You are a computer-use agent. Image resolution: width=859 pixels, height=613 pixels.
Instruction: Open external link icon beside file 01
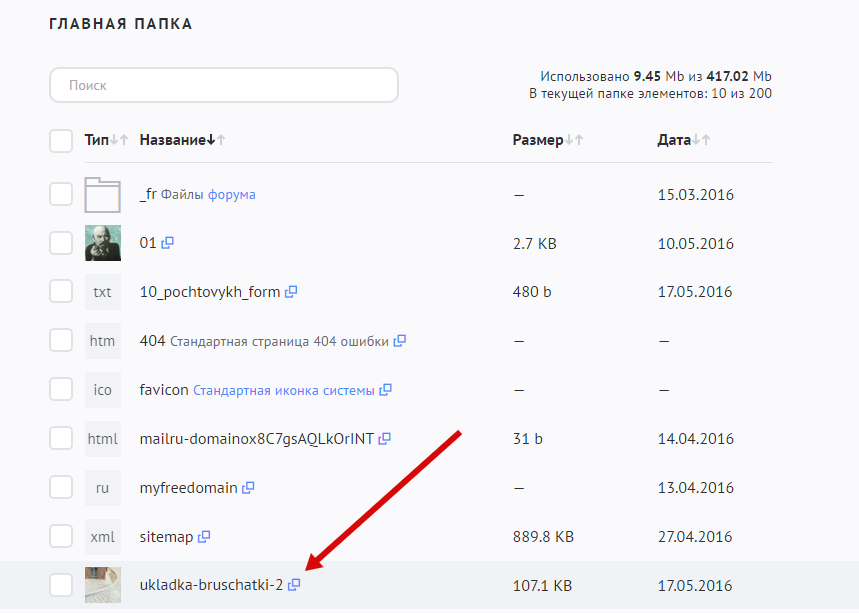168,243
